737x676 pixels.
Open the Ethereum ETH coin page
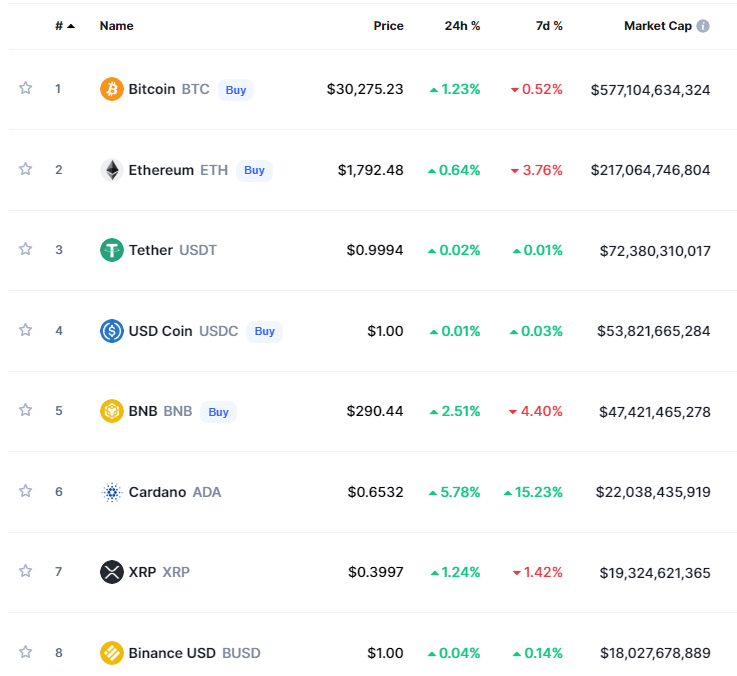click(178, 170)
